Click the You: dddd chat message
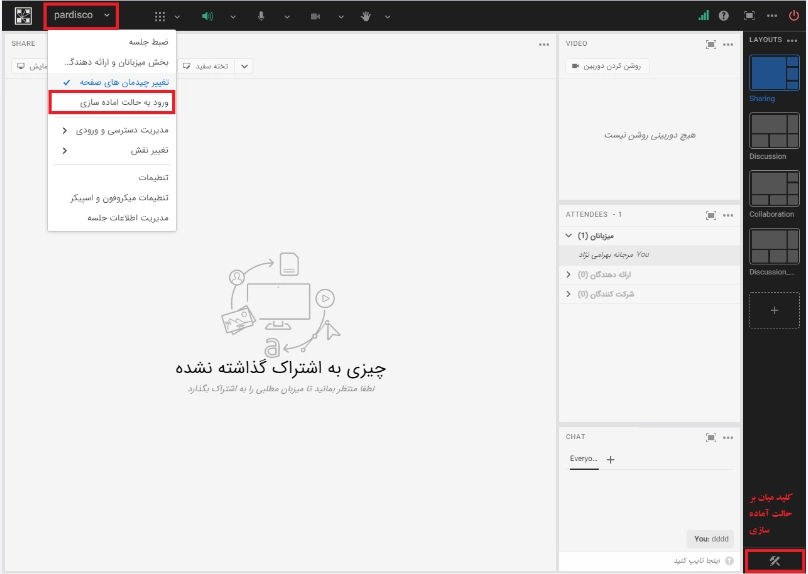The height and width of the screenshot is (574, 808). click(x=711, y=539)
